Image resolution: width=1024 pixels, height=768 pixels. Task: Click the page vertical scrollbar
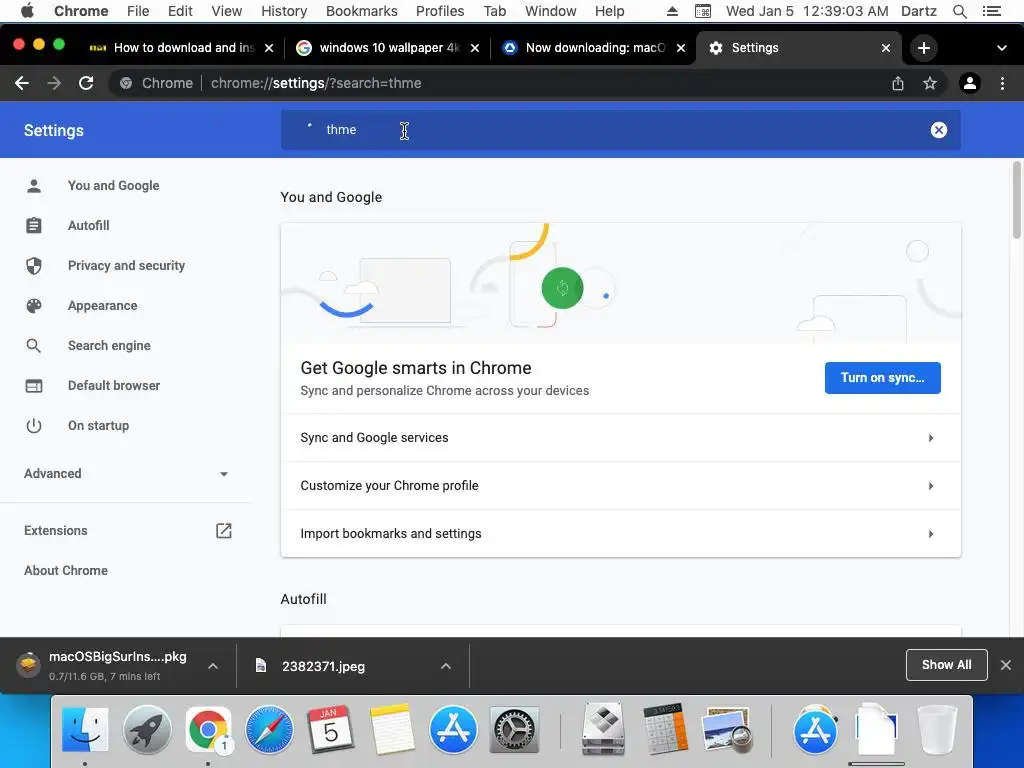pyautogui.click(x=1017, y=200)
